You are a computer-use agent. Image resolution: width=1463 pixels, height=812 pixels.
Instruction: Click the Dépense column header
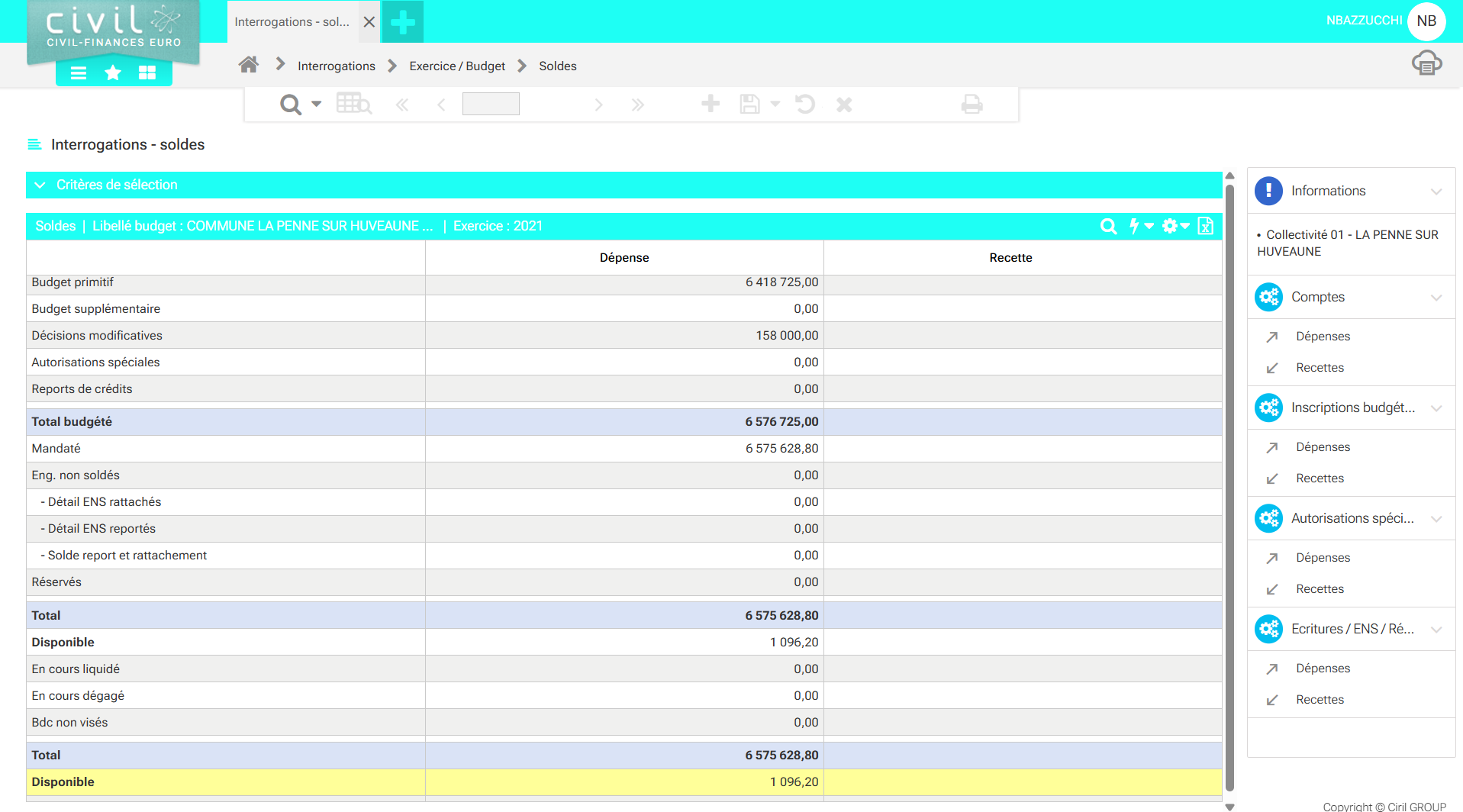(x=624, y=258)
